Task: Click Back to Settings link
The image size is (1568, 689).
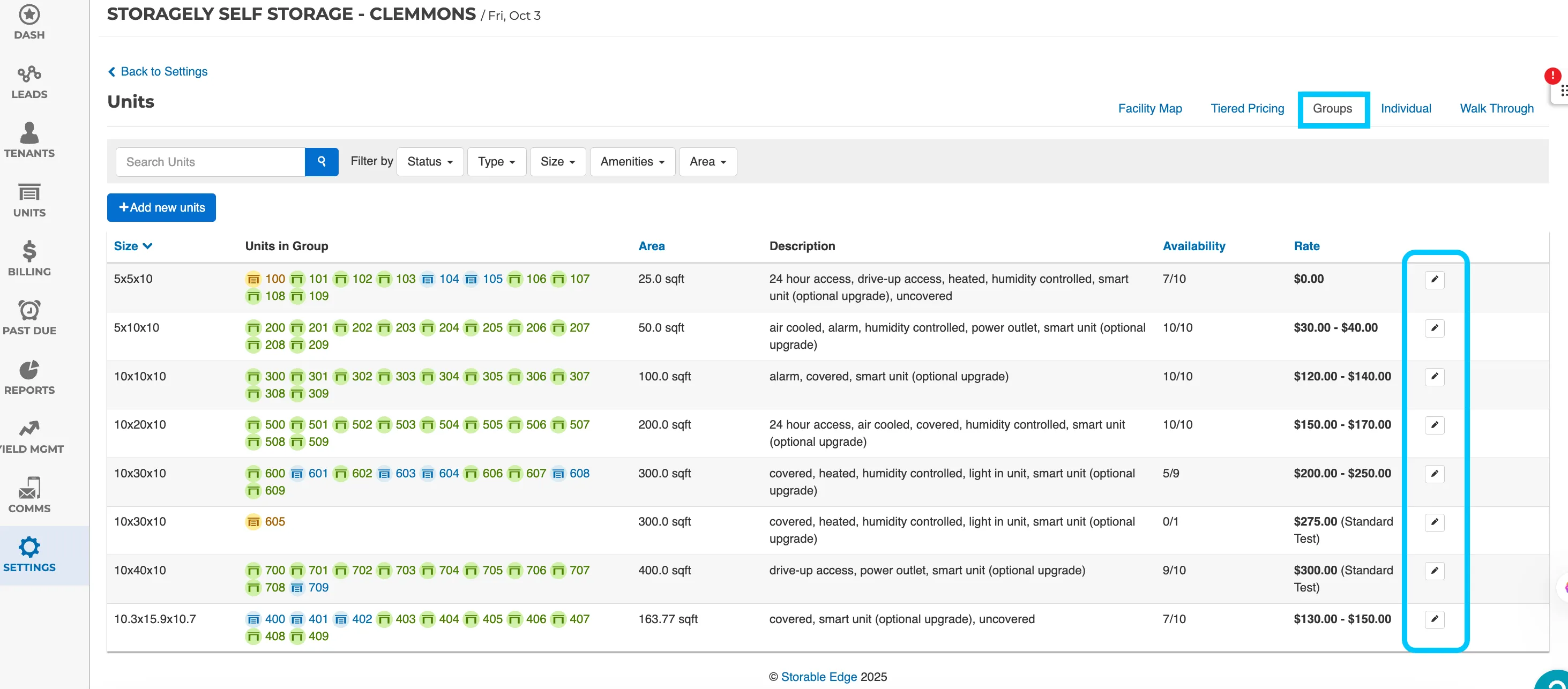Action: pos(158,71)
